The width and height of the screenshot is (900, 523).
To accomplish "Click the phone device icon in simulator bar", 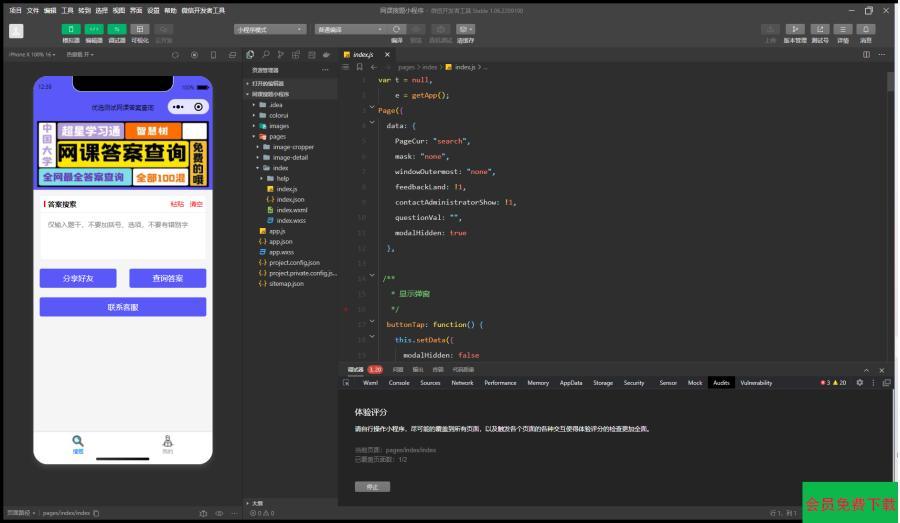I will pyautogui.click(x=214, y=55).
